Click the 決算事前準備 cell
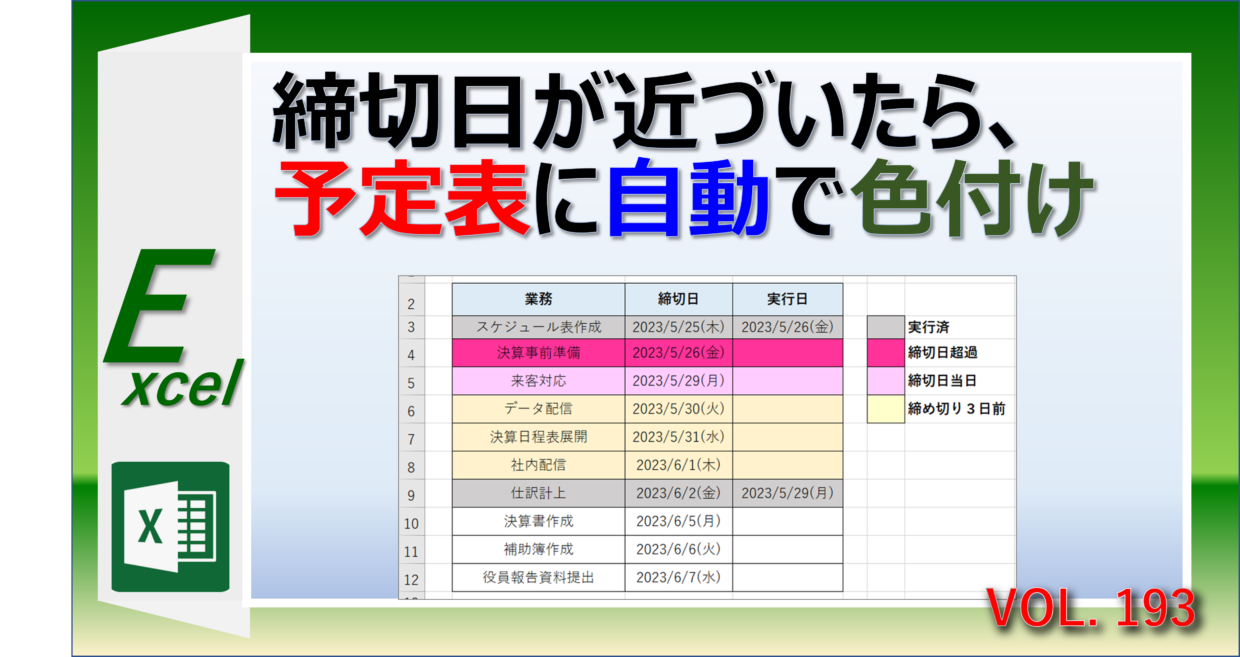This screenshot has height=657, width=1240. point(538,353)
